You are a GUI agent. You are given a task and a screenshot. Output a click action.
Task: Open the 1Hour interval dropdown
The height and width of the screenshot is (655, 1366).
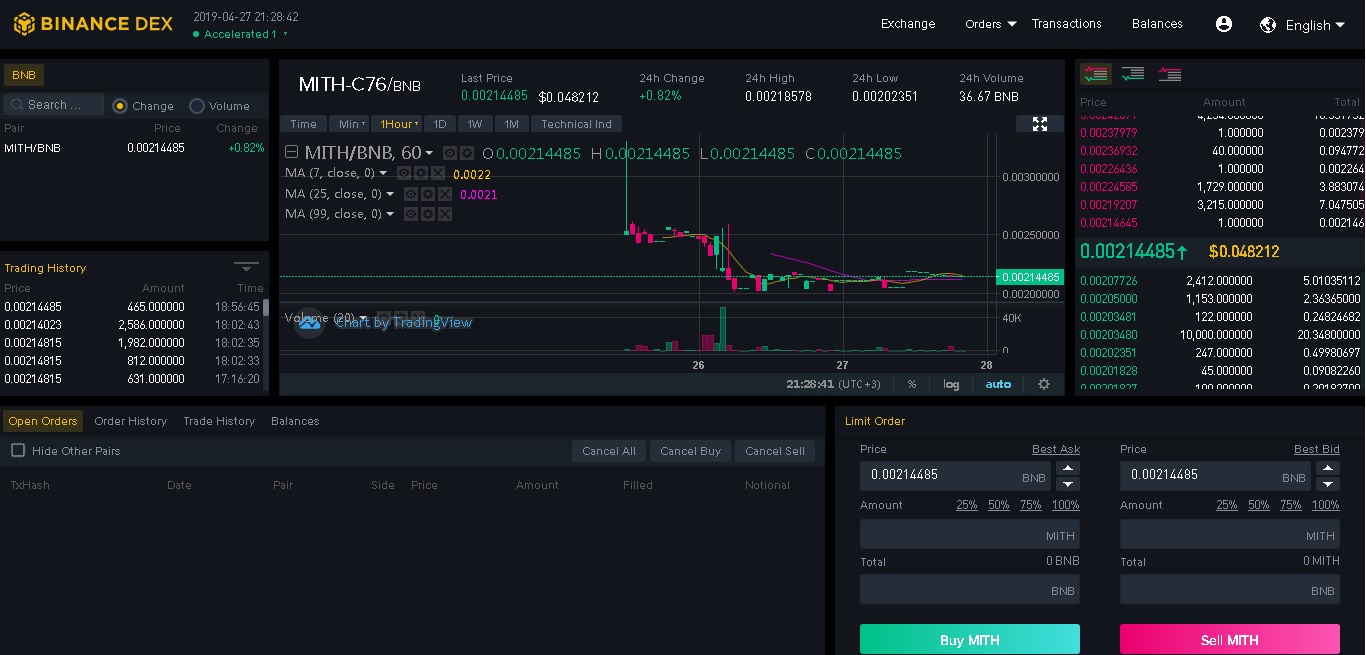pyautogui.click(x=399, y=123)
